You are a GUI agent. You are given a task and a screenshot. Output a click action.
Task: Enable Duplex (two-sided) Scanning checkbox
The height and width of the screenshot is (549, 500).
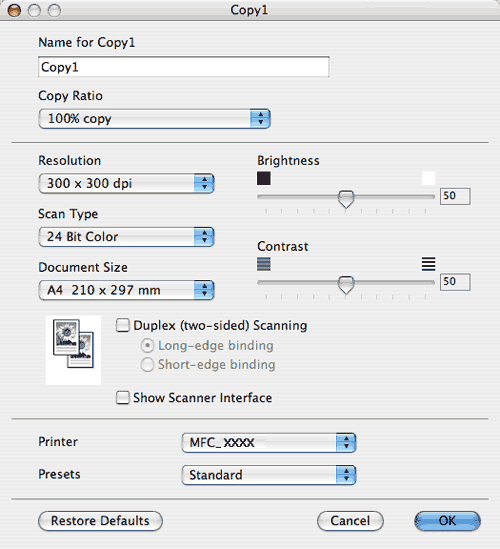123,325
